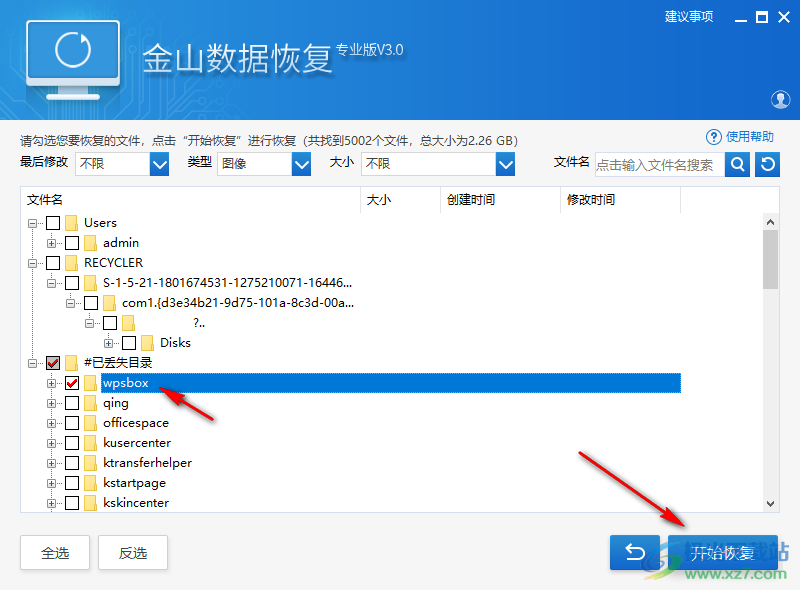800x590 pixels.
Task: Click the 反选 button
Action: click(x=133, y=552)
